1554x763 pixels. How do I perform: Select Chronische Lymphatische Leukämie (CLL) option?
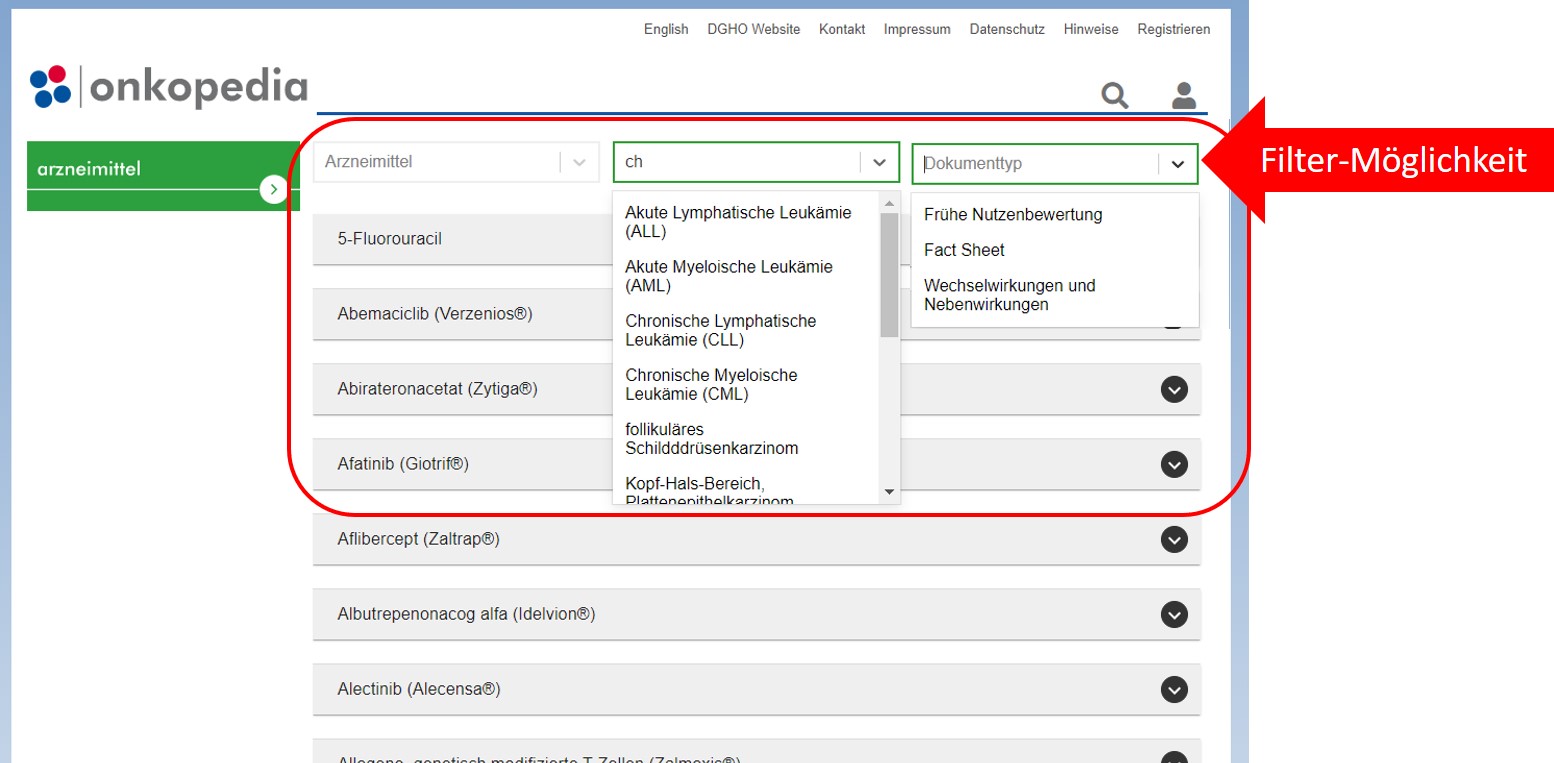coord(720,330)
